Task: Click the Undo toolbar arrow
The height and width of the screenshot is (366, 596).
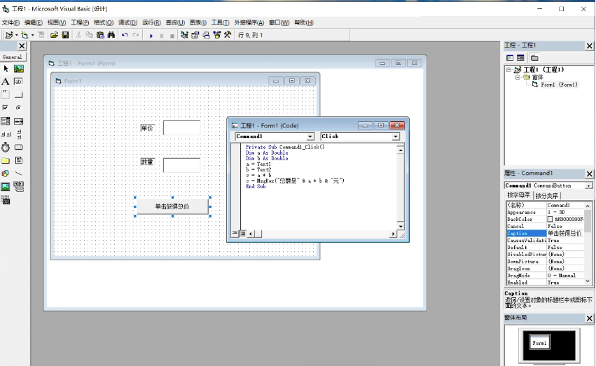Action: pos(125,35)
